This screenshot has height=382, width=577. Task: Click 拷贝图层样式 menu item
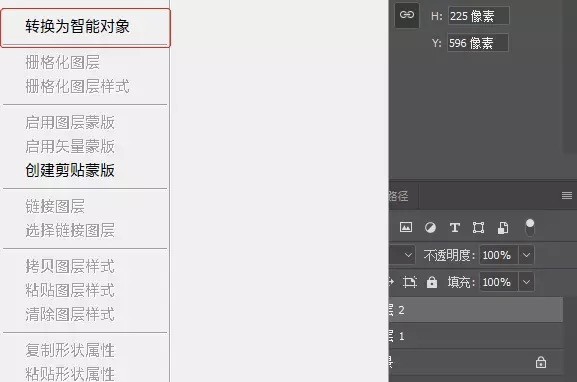pyautogui.click(x=70, y=266)
